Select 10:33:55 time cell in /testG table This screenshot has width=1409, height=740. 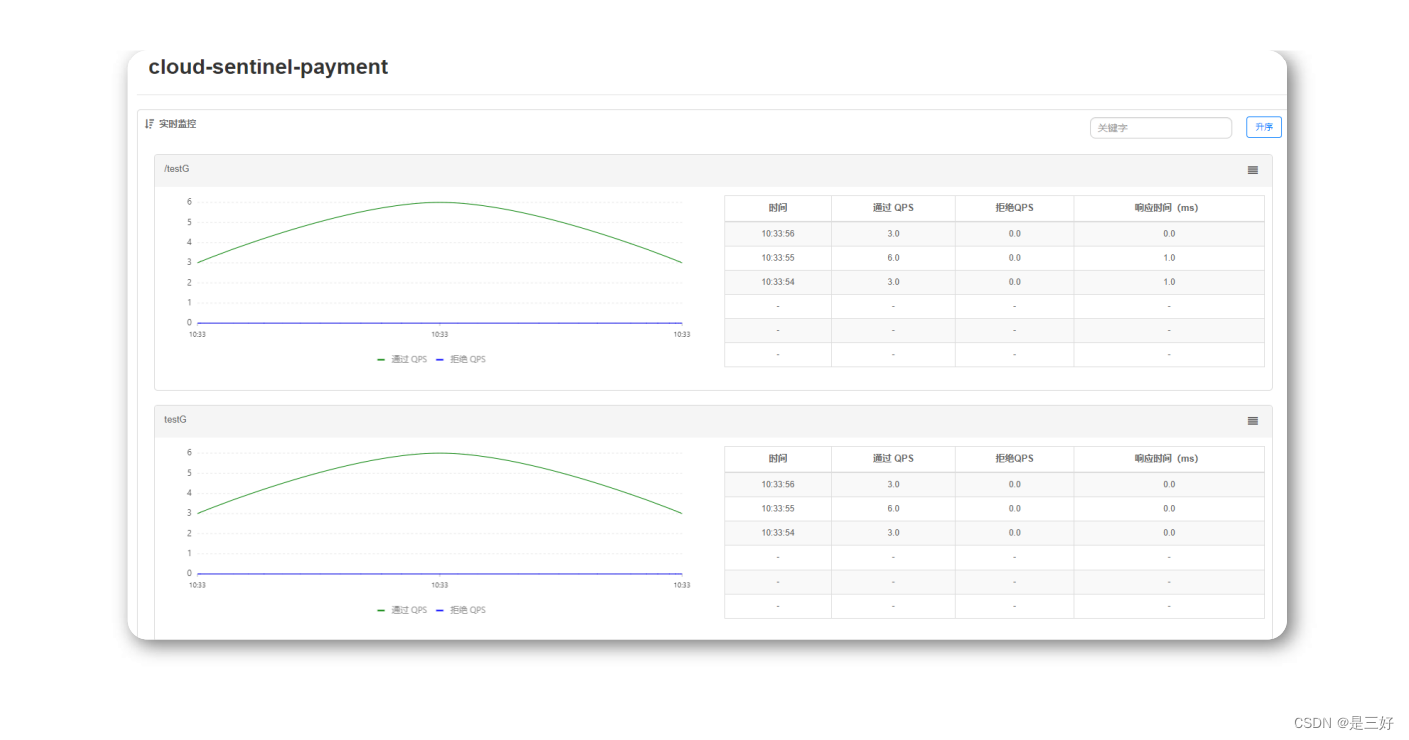coord(778,258)
